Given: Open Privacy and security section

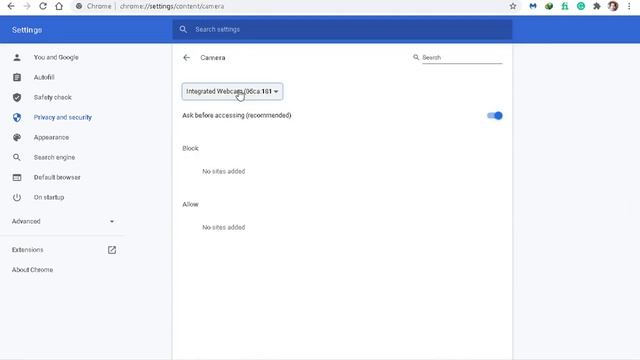Looking at the screenshot, I should tap(62, 118).
